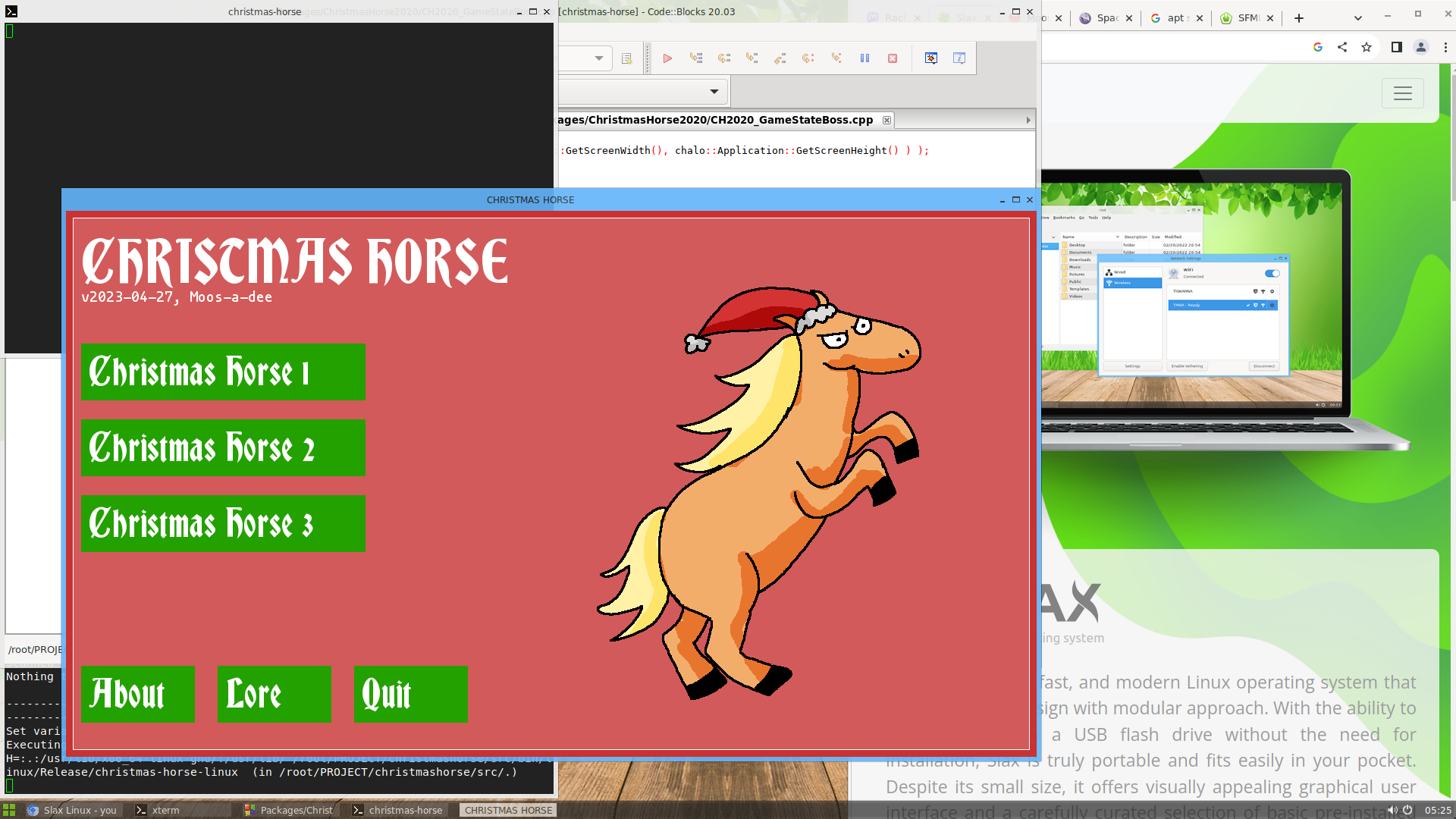This screenshot has width=1456, height=819.
Task: Switch to the Spac browser tab
Action: (1107, 18)
